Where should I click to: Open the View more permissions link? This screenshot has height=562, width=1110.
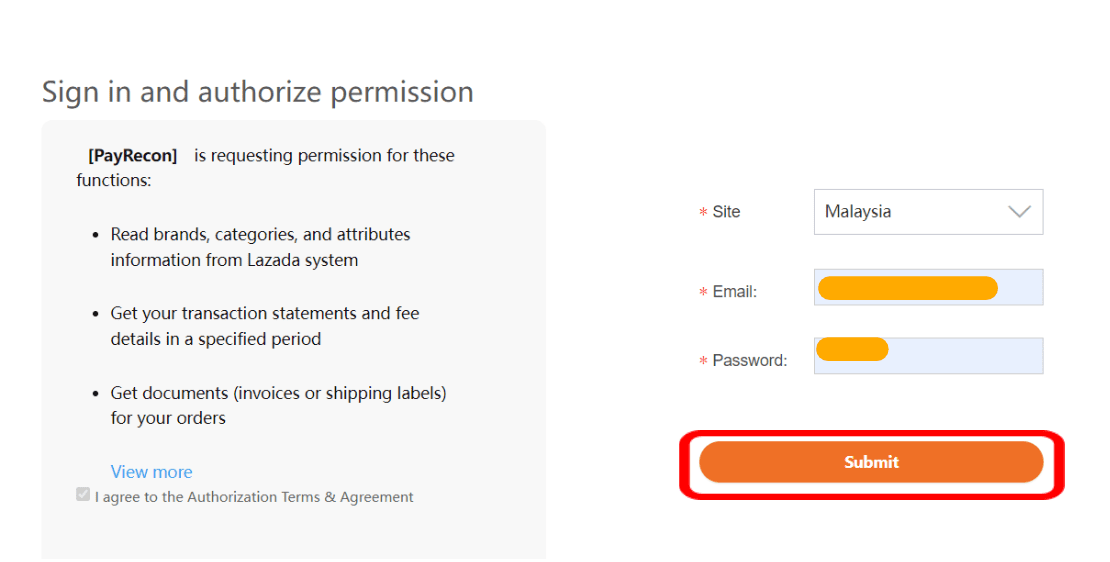coord(151,472)
